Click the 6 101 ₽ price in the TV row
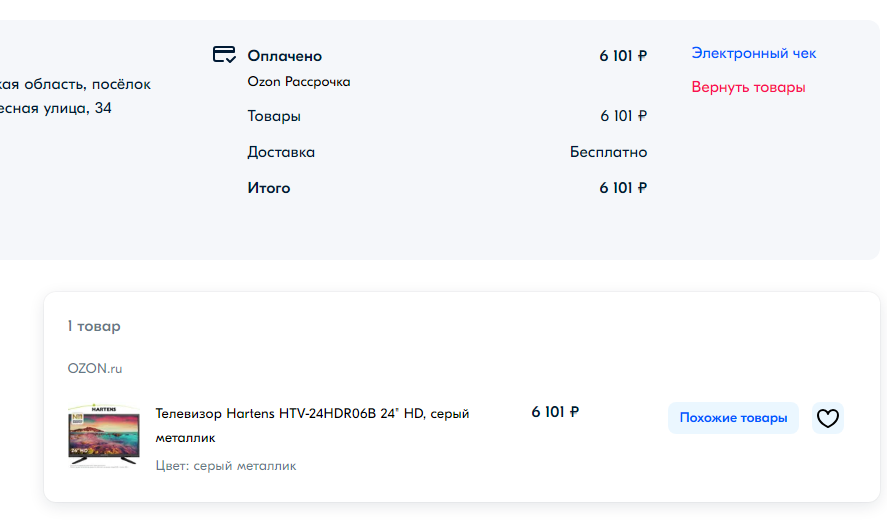The height and width of the screenshot is (520, 887). pos(555,412)
